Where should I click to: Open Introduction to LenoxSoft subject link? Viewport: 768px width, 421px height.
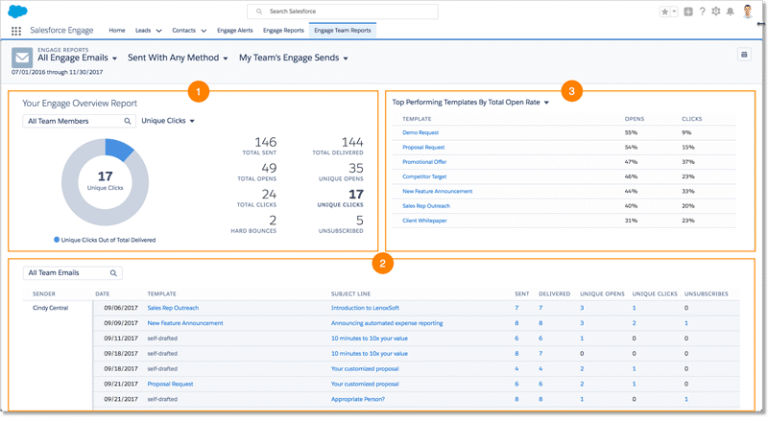point(365,308)
